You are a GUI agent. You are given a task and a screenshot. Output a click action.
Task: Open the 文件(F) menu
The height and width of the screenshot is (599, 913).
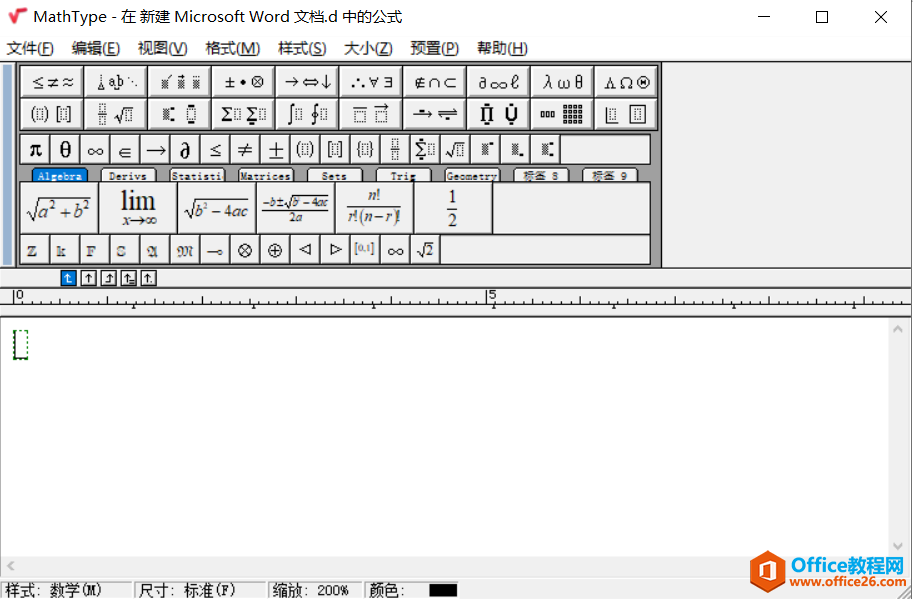pos(30,48)
